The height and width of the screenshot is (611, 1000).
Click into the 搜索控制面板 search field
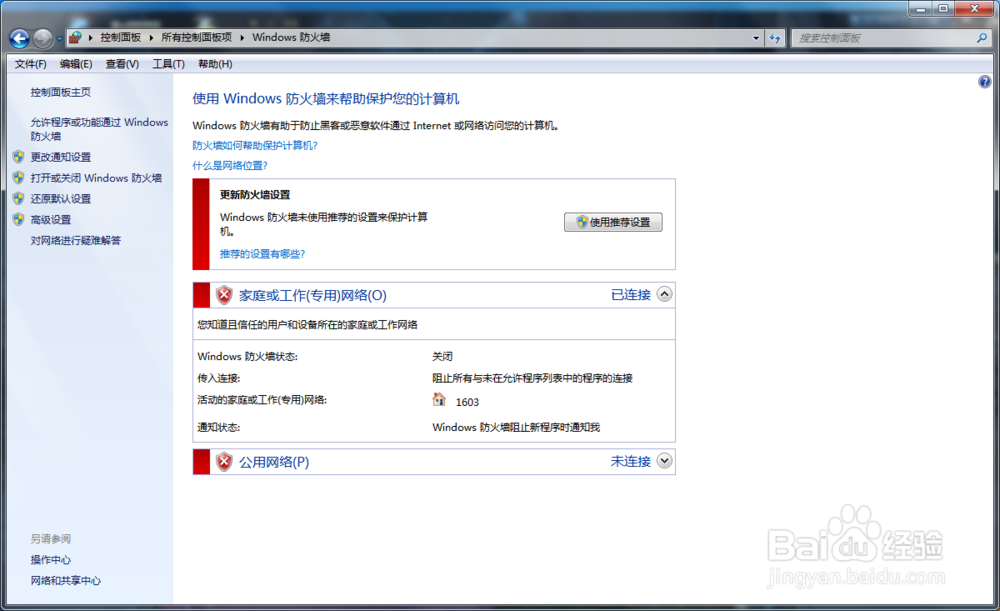883,38
